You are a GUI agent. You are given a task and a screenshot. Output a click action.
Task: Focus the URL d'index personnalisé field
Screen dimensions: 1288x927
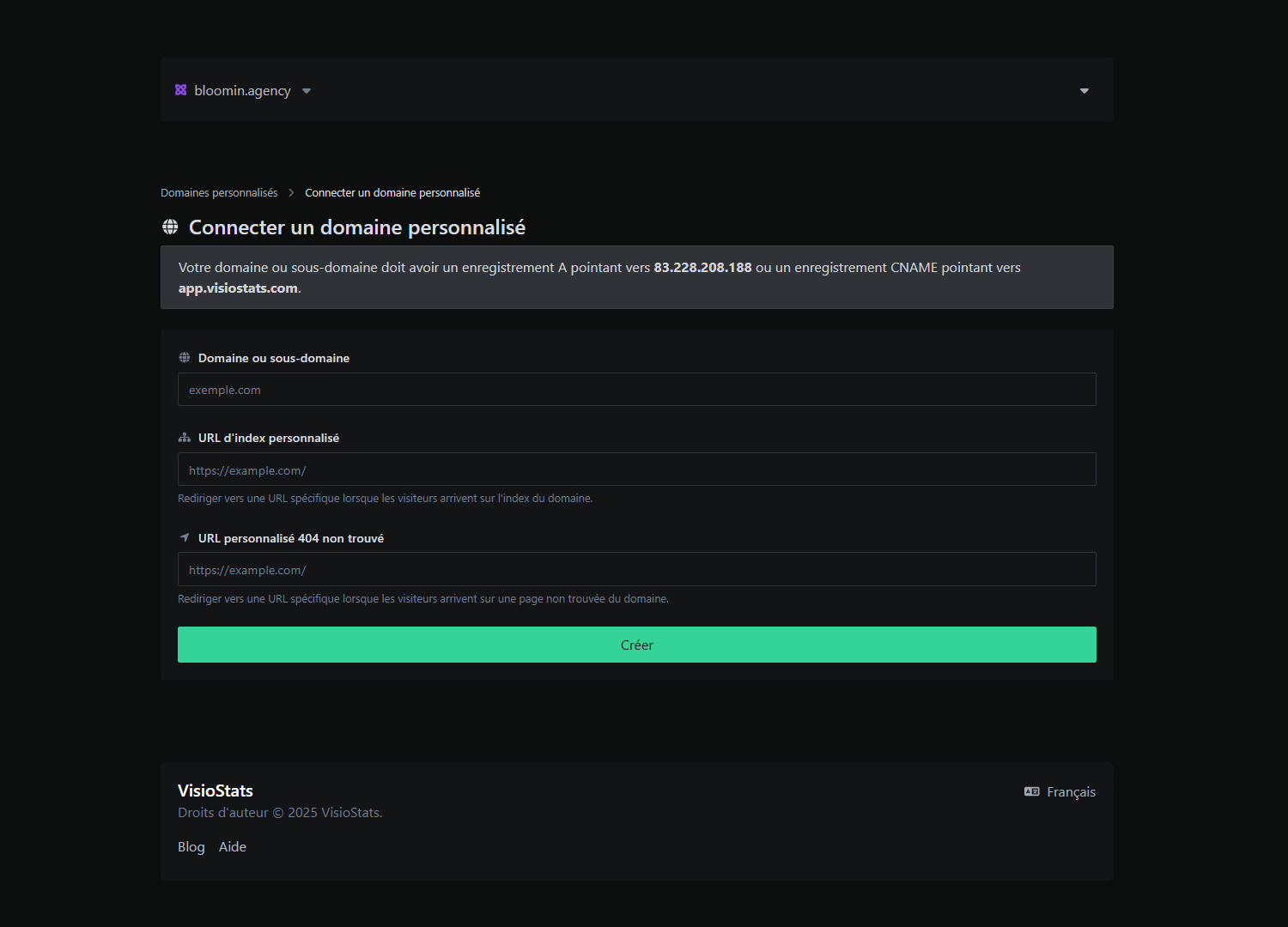[x=636, y=470]
